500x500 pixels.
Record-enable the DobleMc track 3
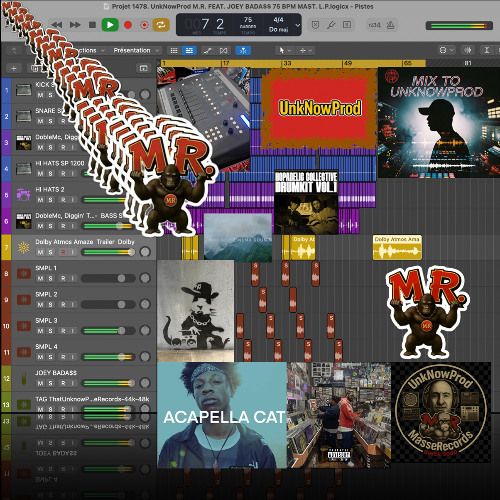[63, 147]
